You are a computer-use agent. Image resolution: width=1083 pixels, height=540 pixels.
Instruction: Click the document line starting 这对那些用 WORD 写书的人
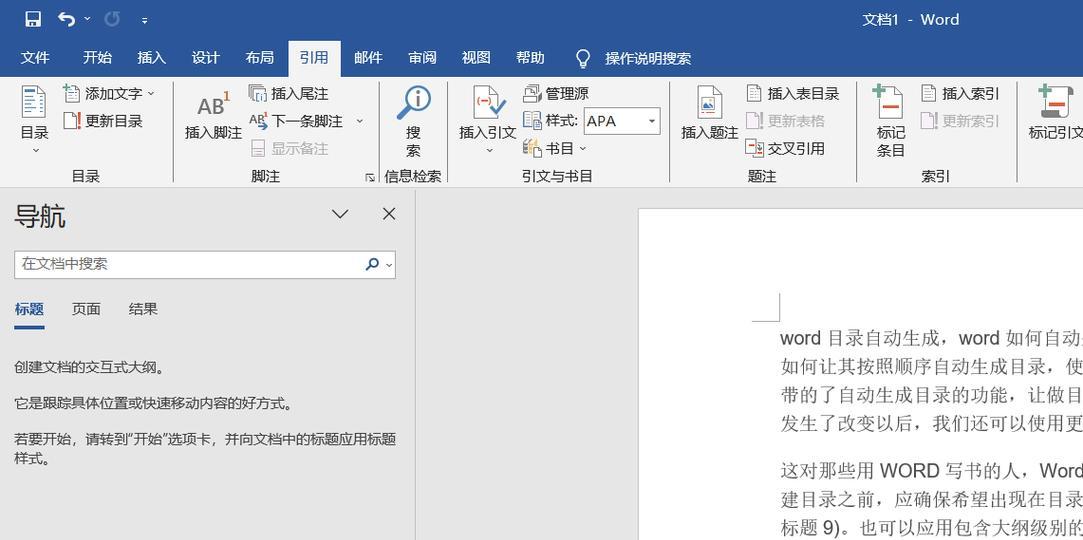click(931, 471)
